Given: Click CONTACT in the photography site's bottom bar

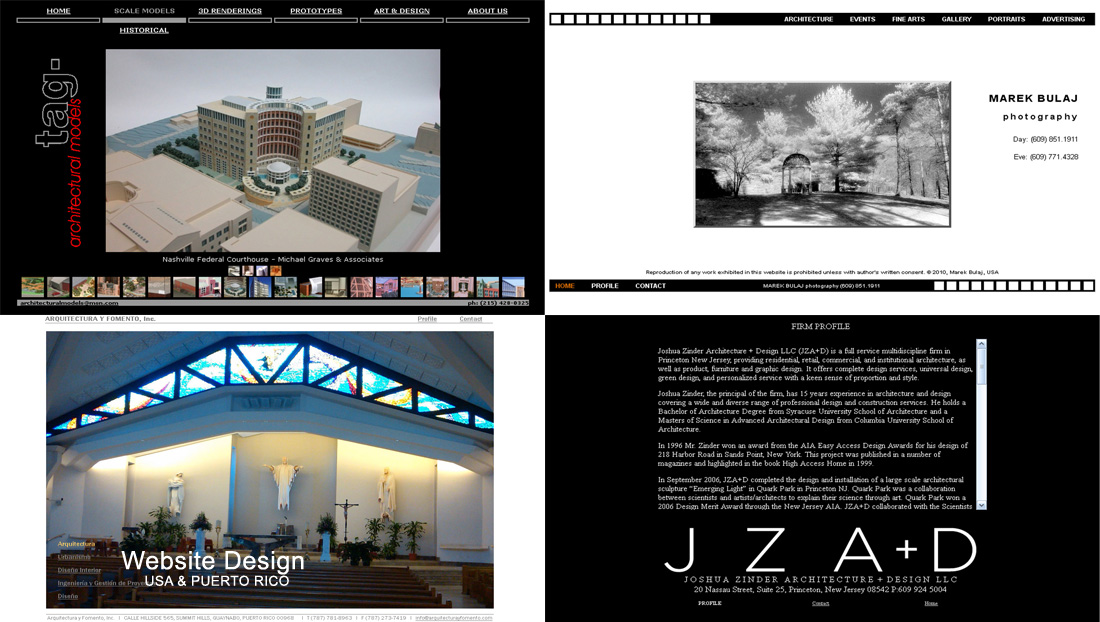Looking at the screenshot, I should pos(650,285).
